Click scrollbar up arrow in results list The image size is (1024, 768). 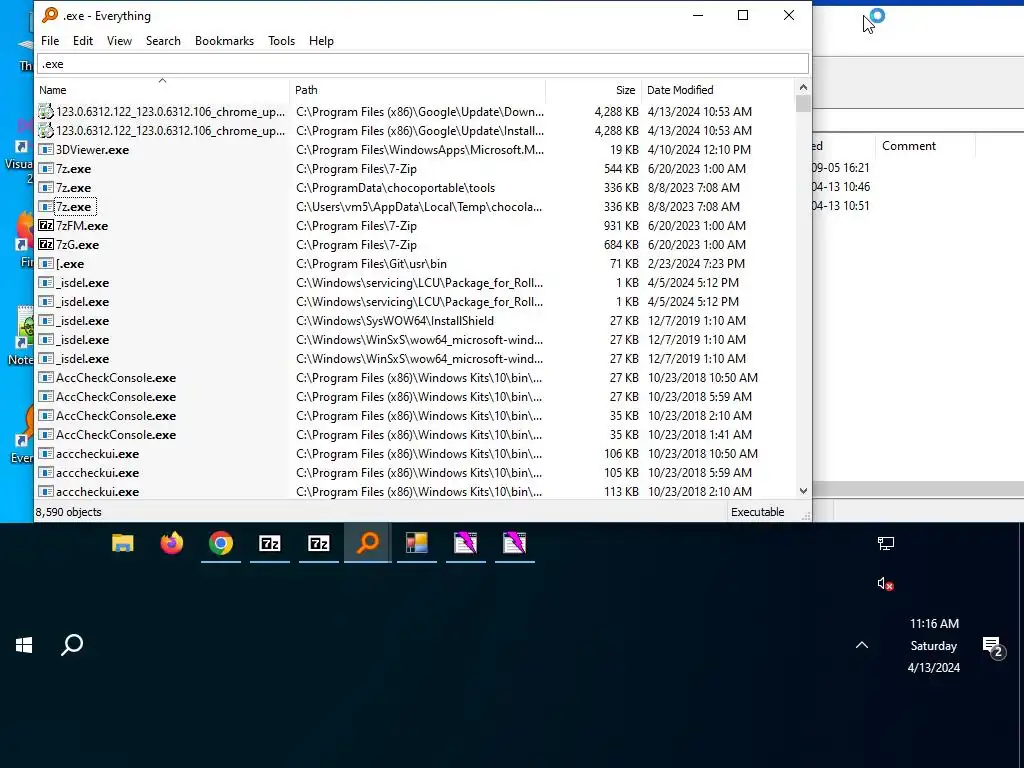point(803,88)
